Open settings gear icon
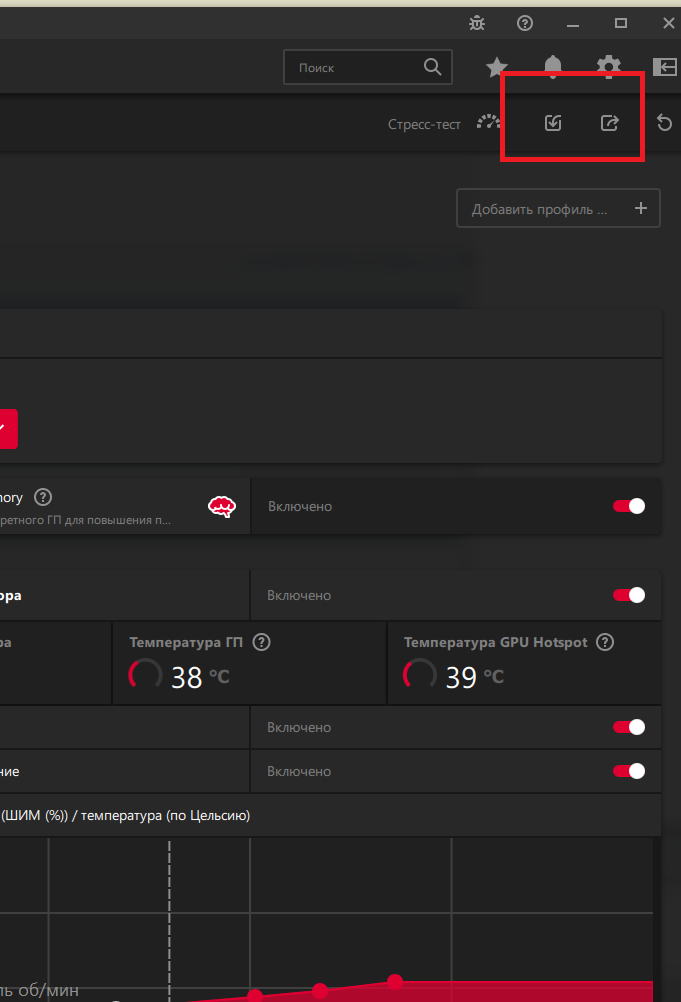 (x=608, y=66)
